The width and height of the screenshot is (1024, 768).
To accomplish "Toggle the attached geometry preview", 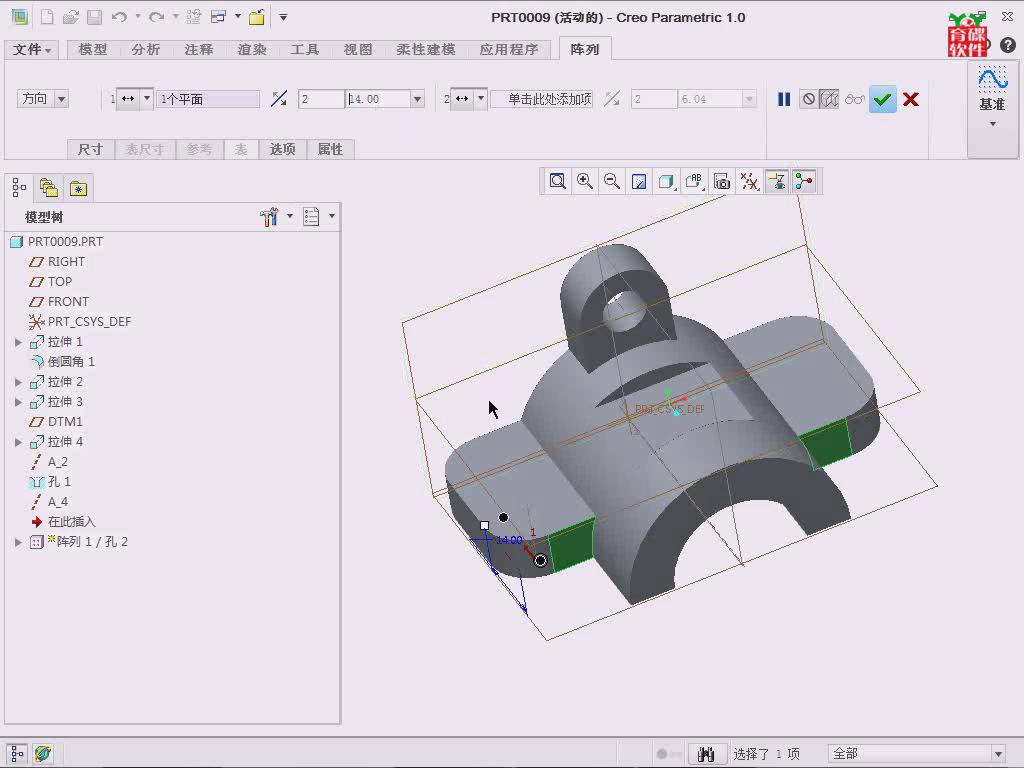I will [x=829, y=99].
